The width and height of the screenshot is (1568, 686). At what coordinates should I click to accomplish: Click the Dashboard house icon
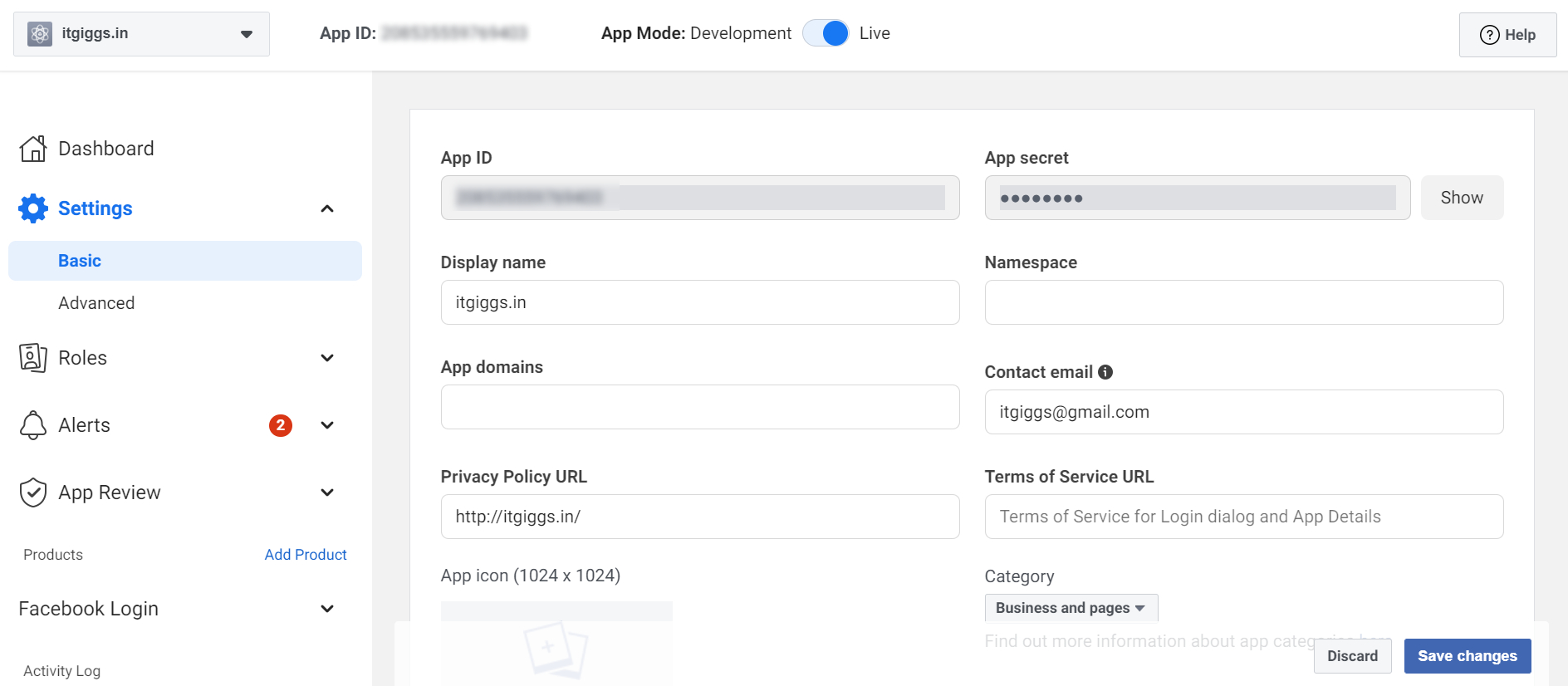[33, 149]
